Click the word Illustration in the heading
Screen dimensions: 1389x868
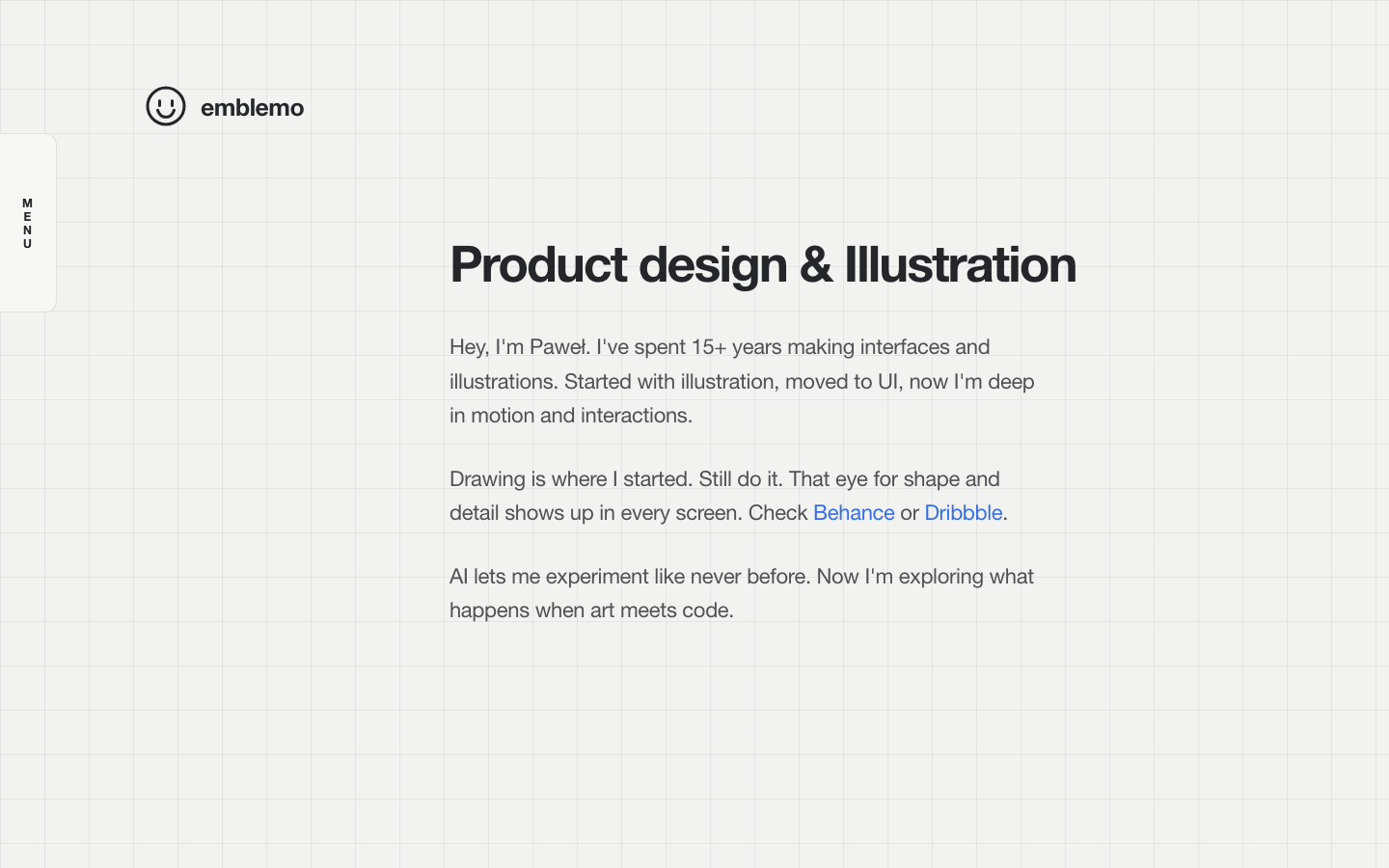[961, 264]
